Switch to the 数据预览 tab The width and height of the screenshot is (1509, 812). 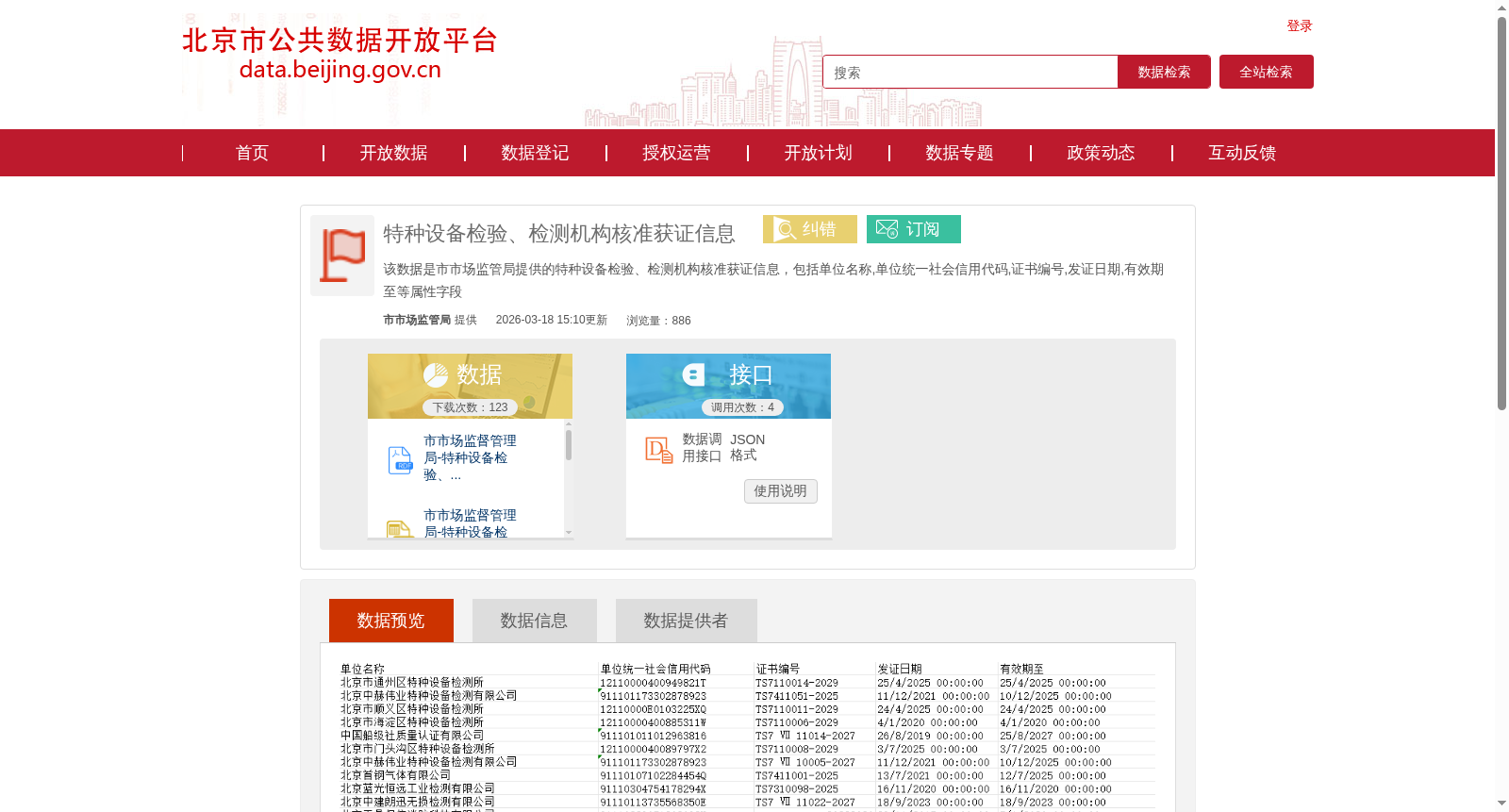pyautogui.click(x=391, y=621)
